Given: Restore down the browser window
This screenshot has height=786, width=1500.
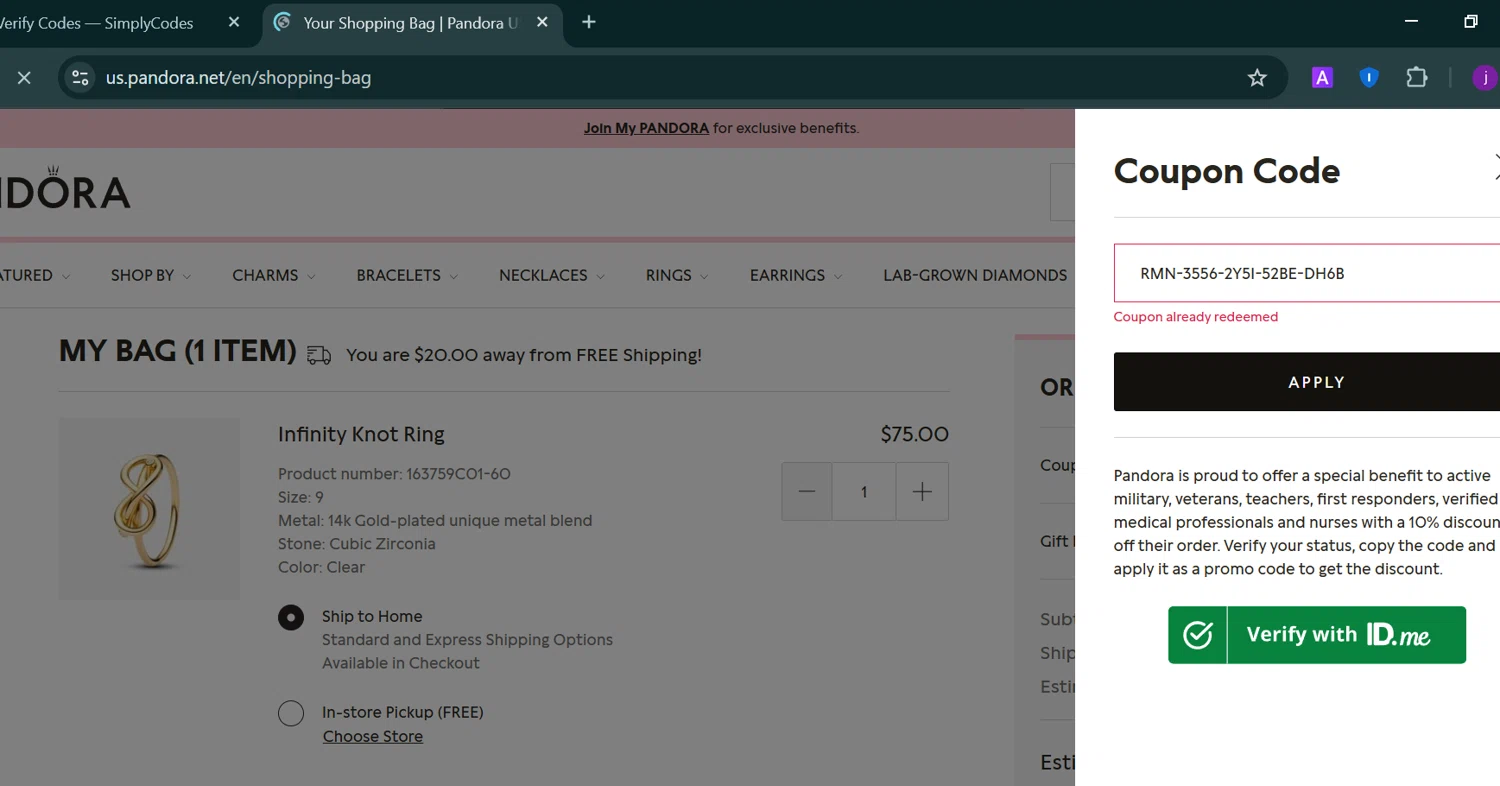Looking at the screenshot, I should pos(1471,21).
